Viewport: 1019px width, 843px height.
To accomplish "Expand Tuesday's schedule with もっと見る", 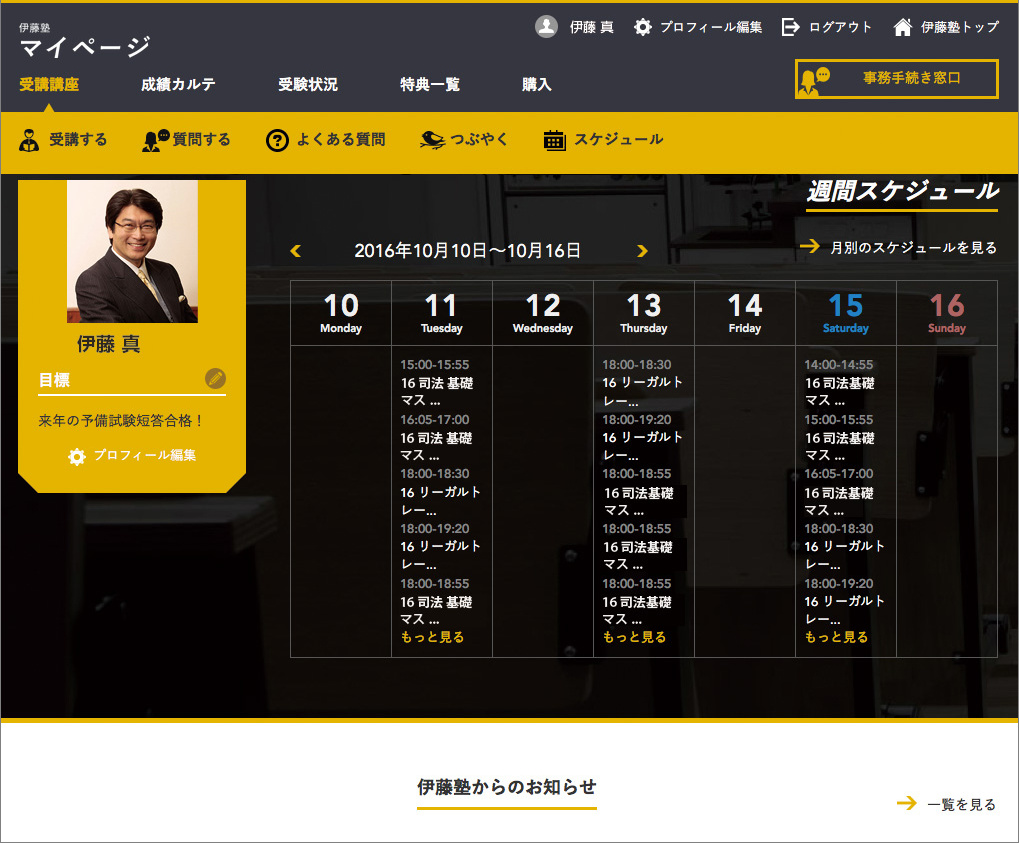I will tap(432, 637).
